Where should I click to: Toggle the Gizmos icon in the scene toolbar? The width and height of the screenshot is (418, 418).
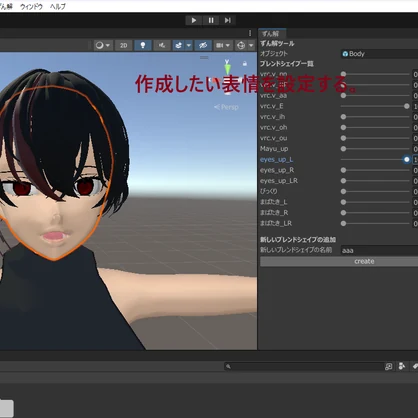click(x=241, y=45)
